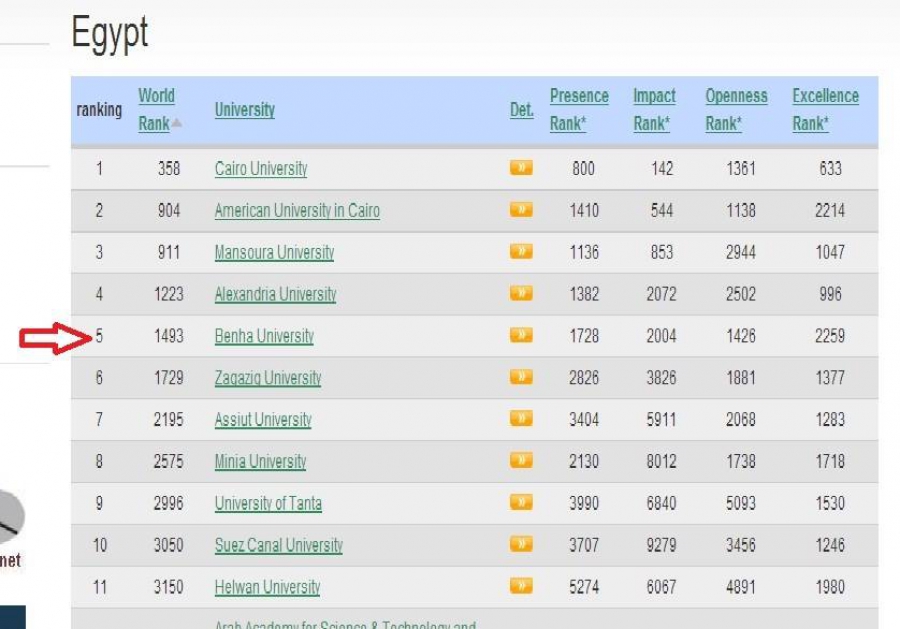The height and width of the screenshot is (629, 900).
Task: Open details icon for Benha University
Action: click(x=521, y=335)
